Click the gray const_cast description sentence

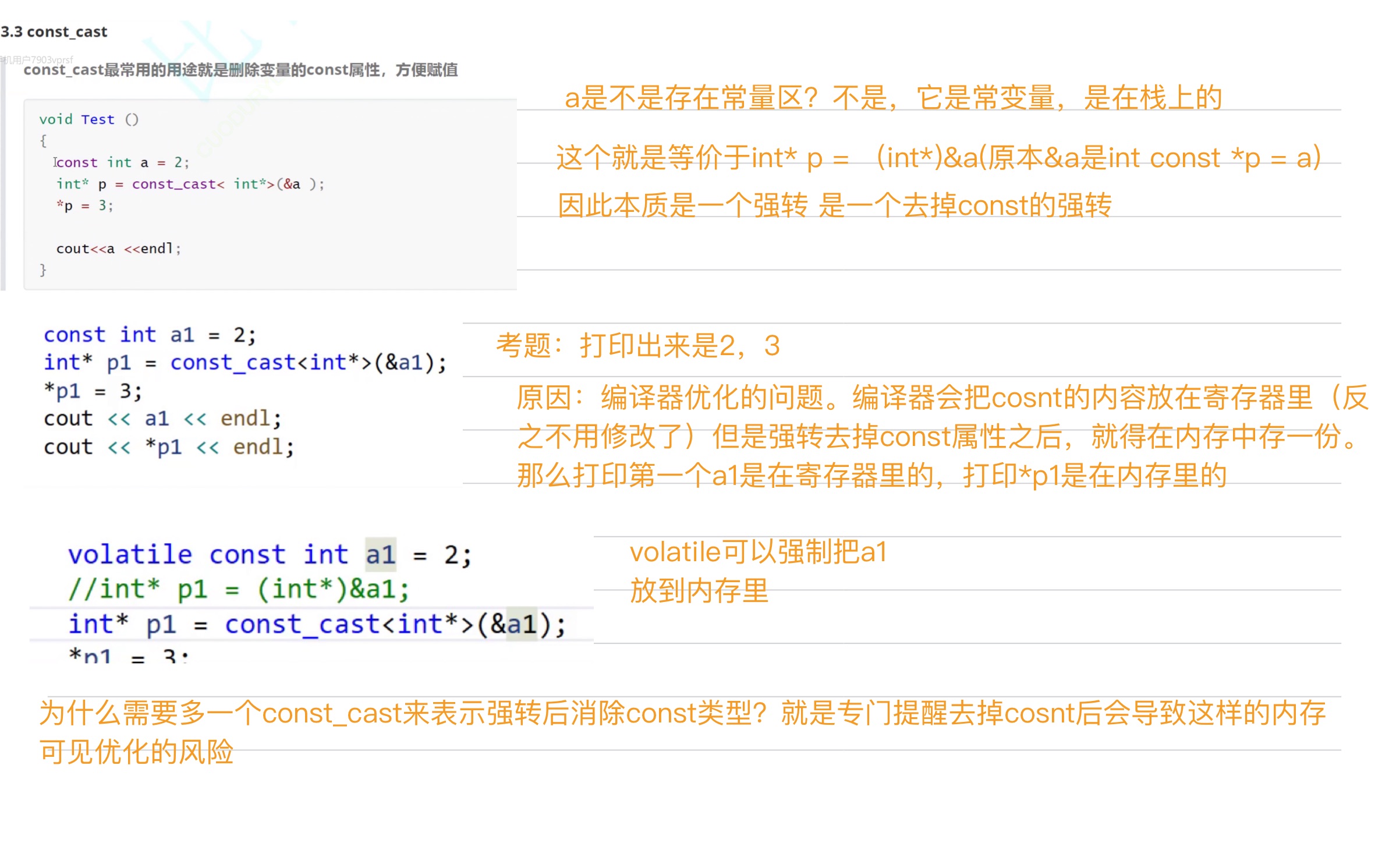point(240,70)
